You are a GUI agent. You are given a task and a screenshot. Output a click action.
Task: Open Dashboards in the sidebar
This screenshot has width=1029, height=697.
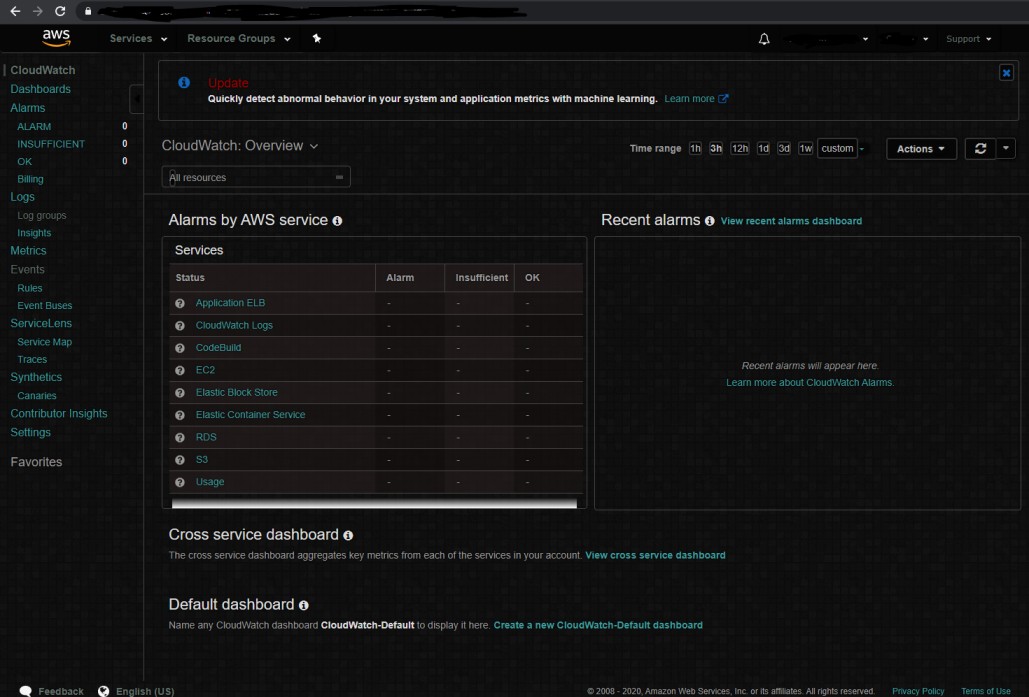click(x=41, y=89)
